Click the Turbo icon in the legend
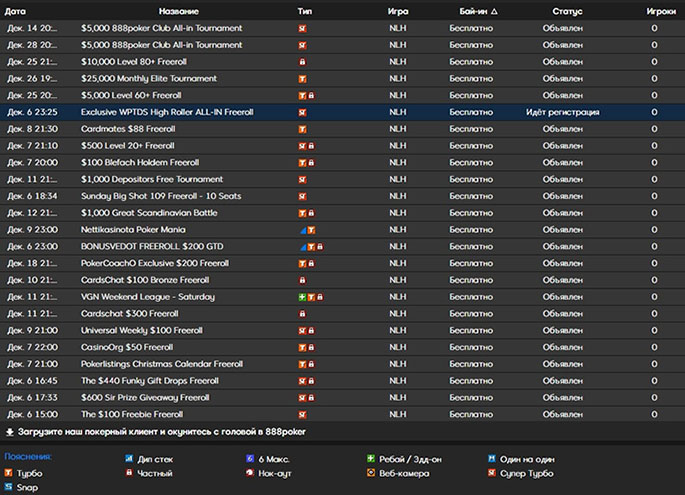Image resolution: width=685 pixels, height=495 pixels. point(9,472)
